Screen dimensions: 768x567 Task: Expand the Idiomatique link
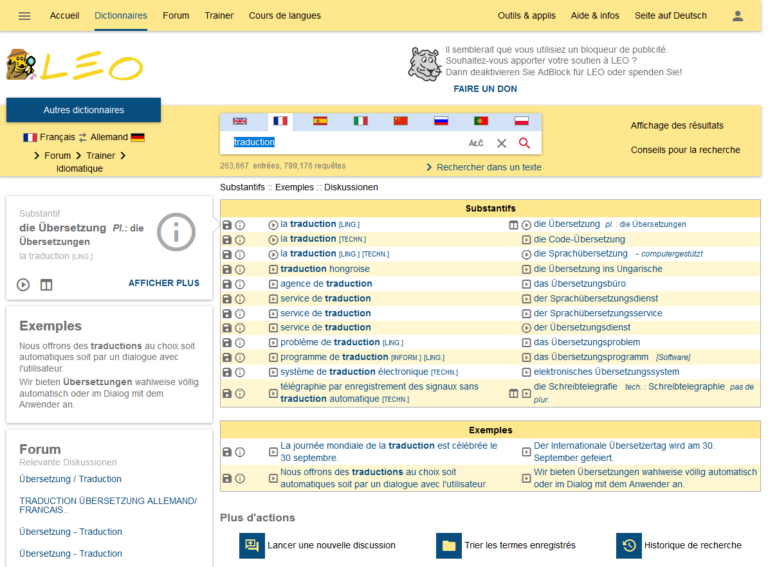(79, 168)
